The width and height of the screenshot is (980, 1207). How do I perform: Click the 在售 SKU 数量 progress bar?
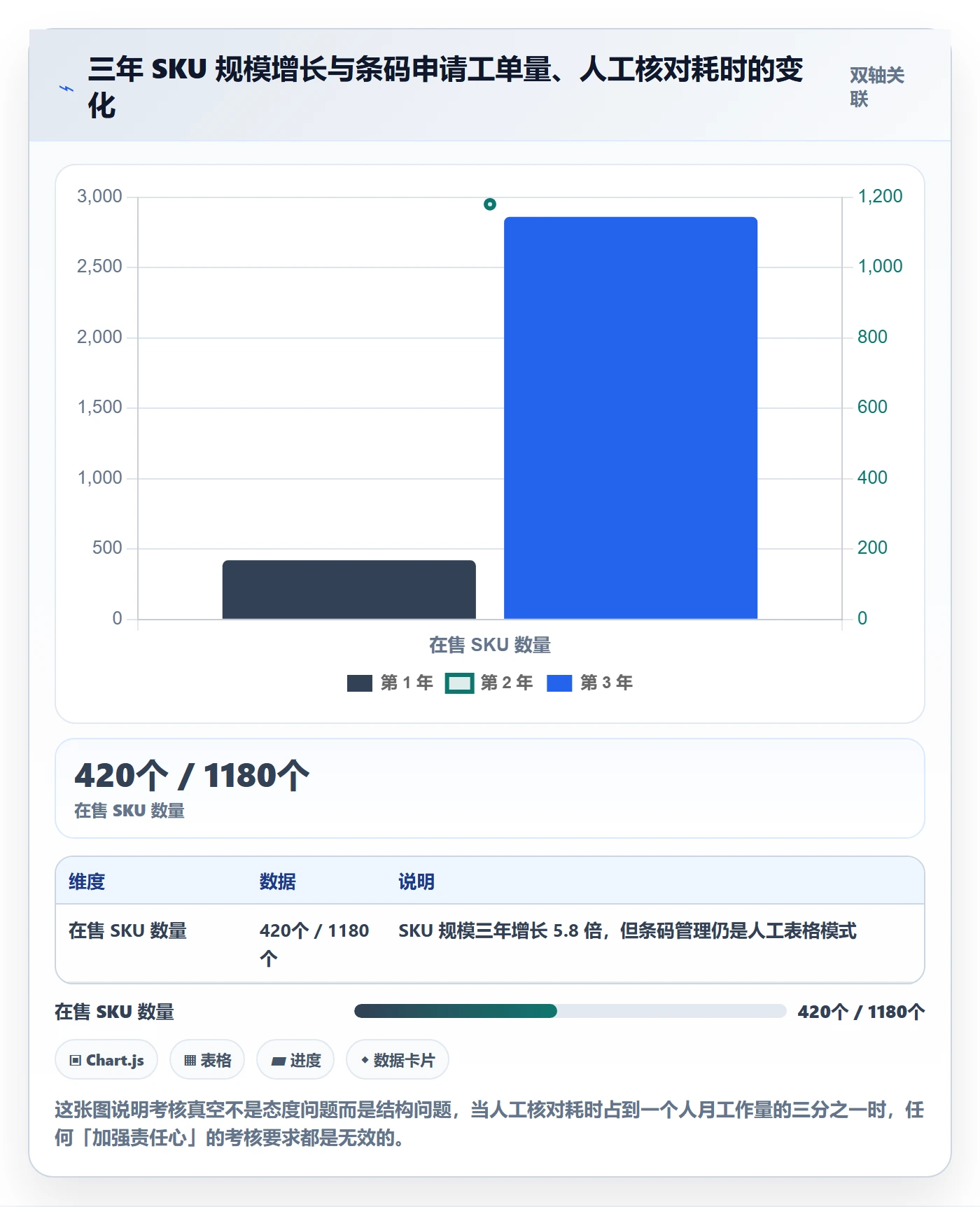[x=570, y=1011]
